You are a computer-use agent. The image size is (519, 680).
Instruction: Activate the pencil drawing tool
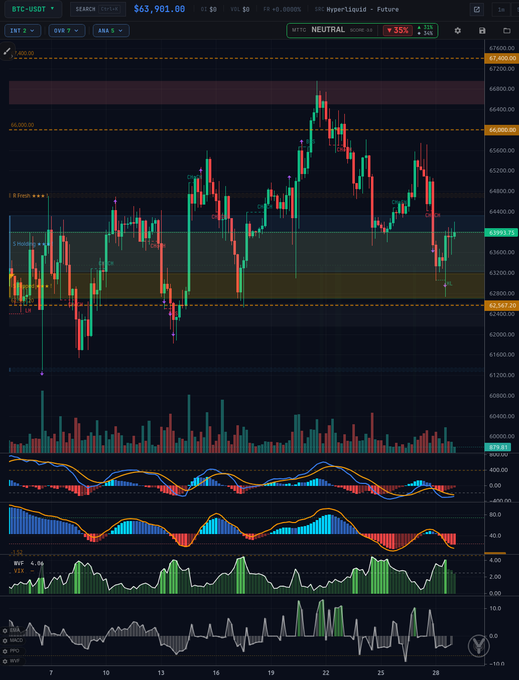point(7,52)
